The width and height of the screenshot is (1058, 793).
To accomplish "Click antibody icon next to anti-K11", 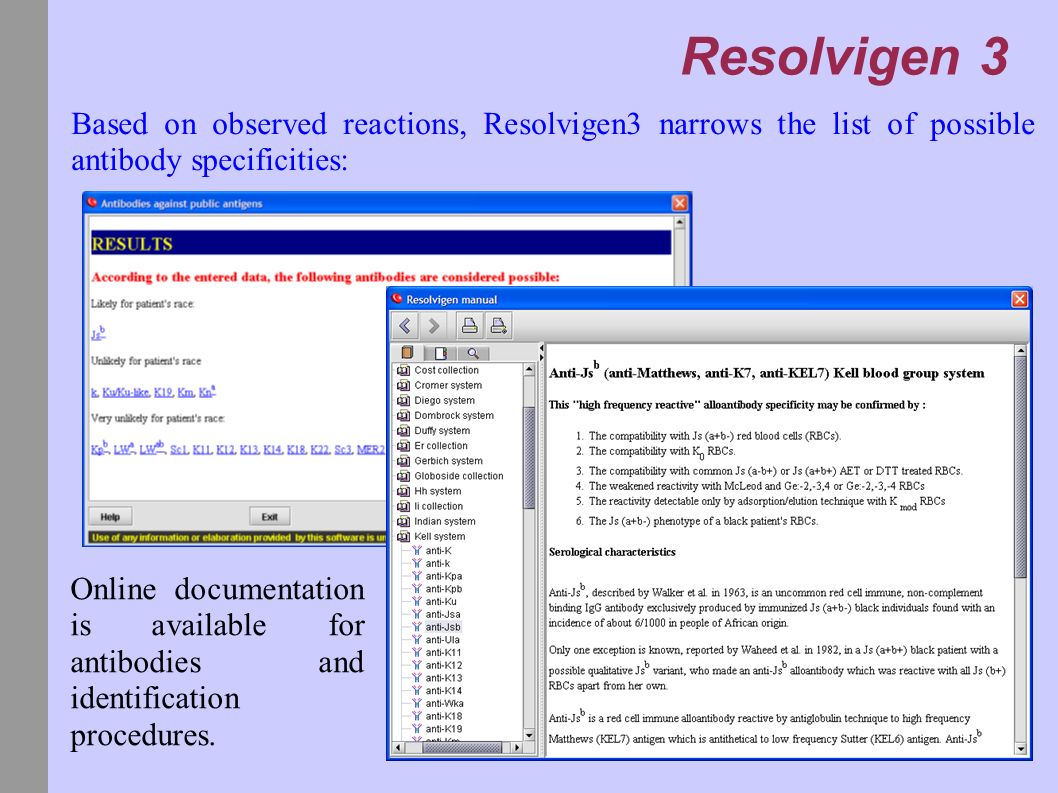I will pyautogui.click(x=417, y=653).
